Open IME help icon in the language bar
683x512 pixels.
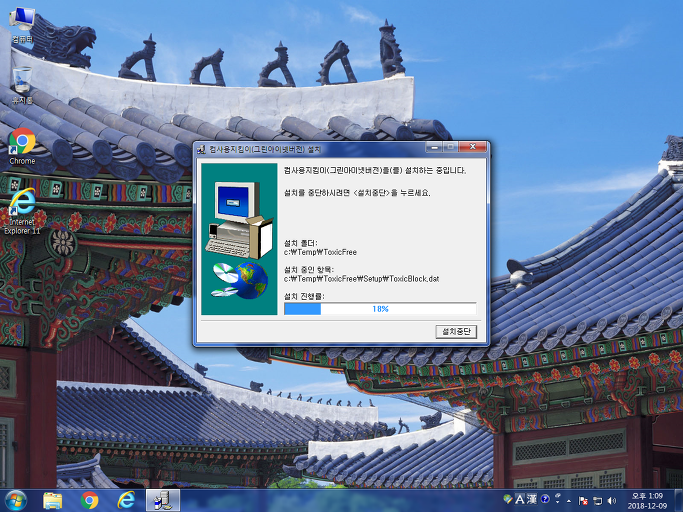pos(545,499)
